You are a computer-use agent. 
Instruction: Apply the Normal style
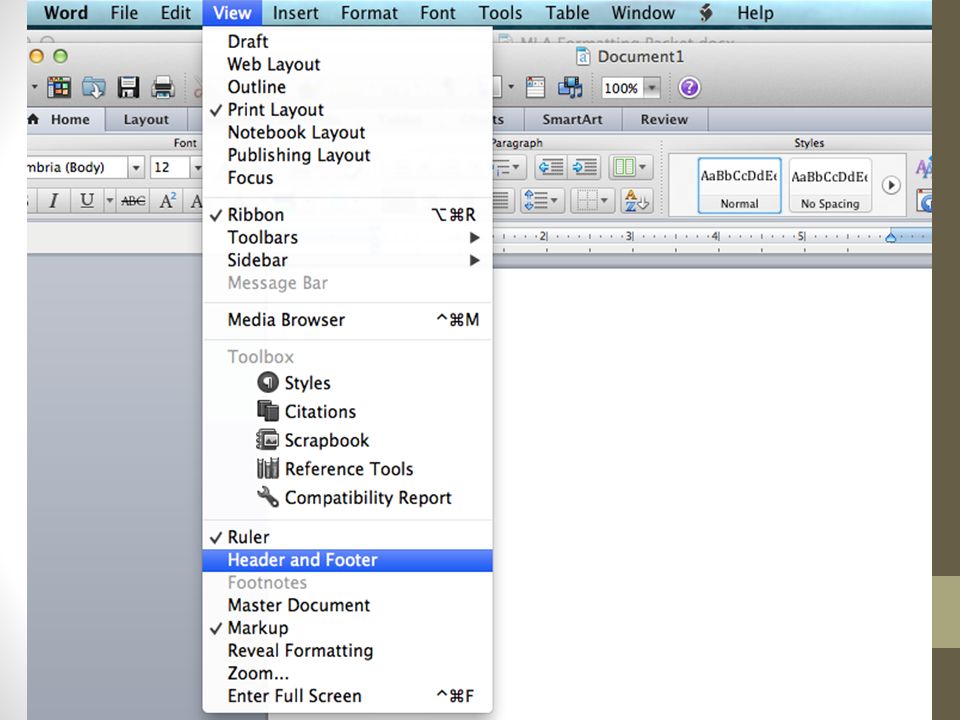[739, 186]
